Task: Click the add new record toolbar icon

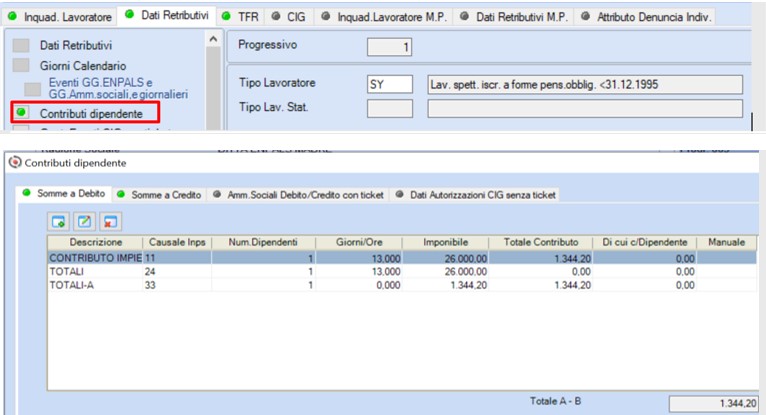Action: 58,222
